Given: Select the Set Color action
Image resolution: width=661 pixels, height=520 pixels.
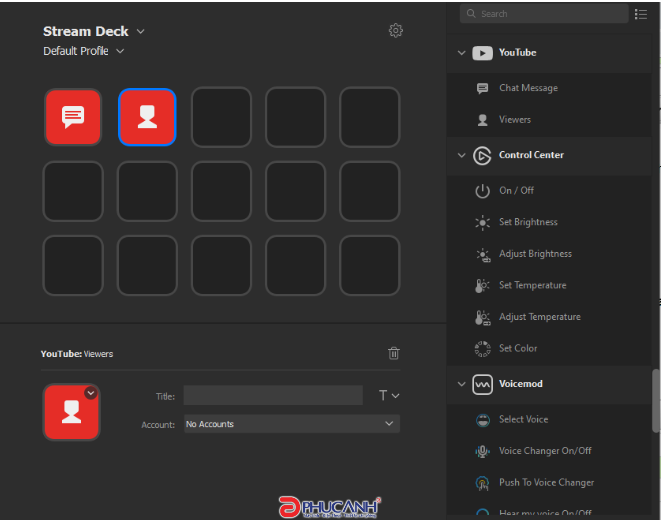Looking at the screenshot, I should click(x=549, y=348).
